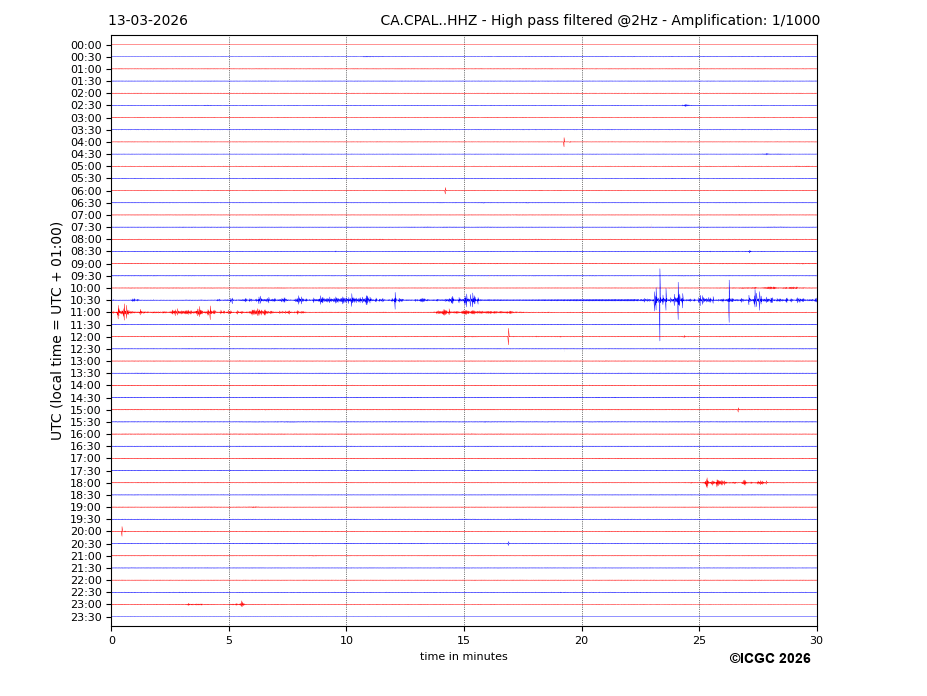Click the 15 tick on the minutes axis
This screenshot has height=696, width=927.
point(464,640)
